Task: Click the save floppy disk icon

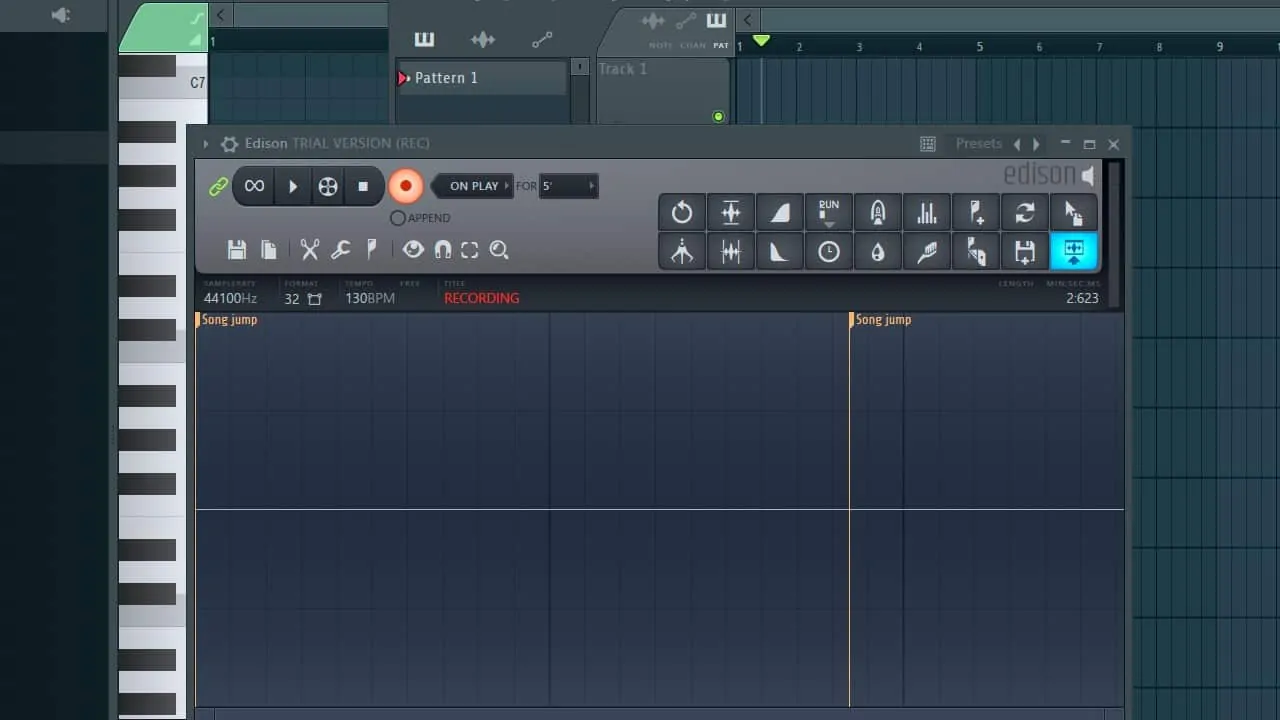Action: [237, 250]
